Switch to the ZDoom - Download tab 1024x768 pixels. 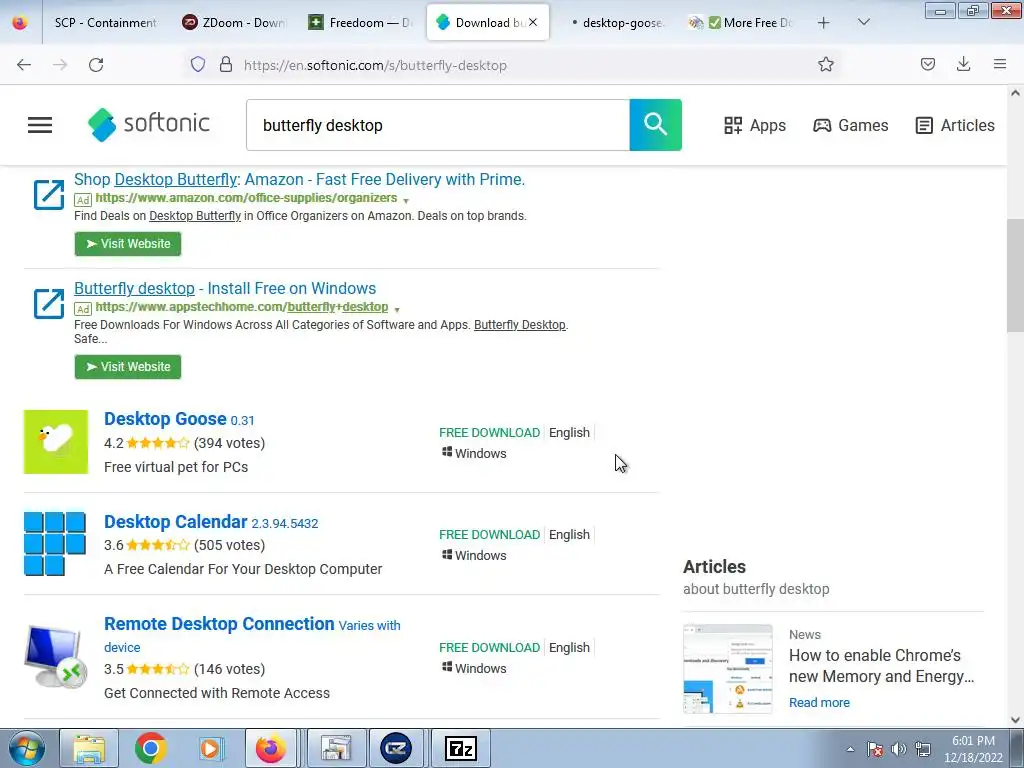tap(234, 23)
